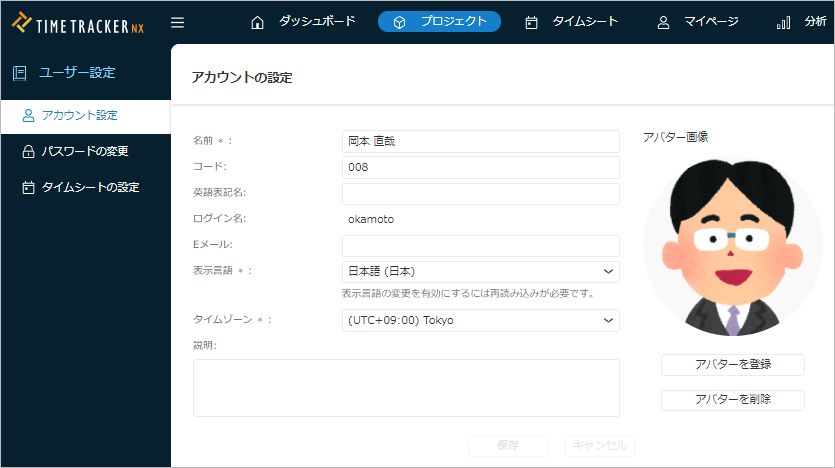Click the 名前 input field
835x468 pixels.
coord(480,141)
